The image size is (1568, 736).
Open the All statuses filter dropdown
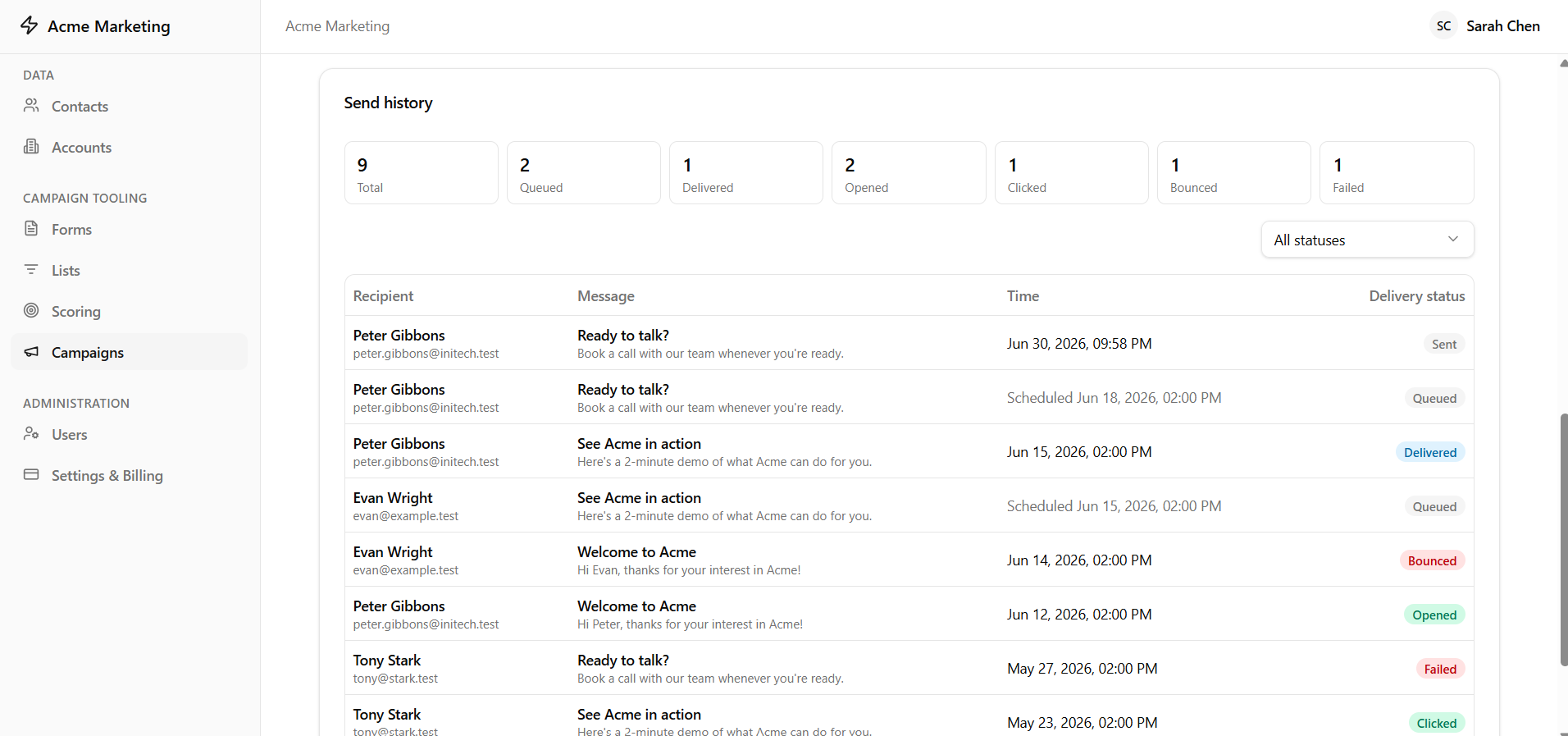click(1367, 240)
